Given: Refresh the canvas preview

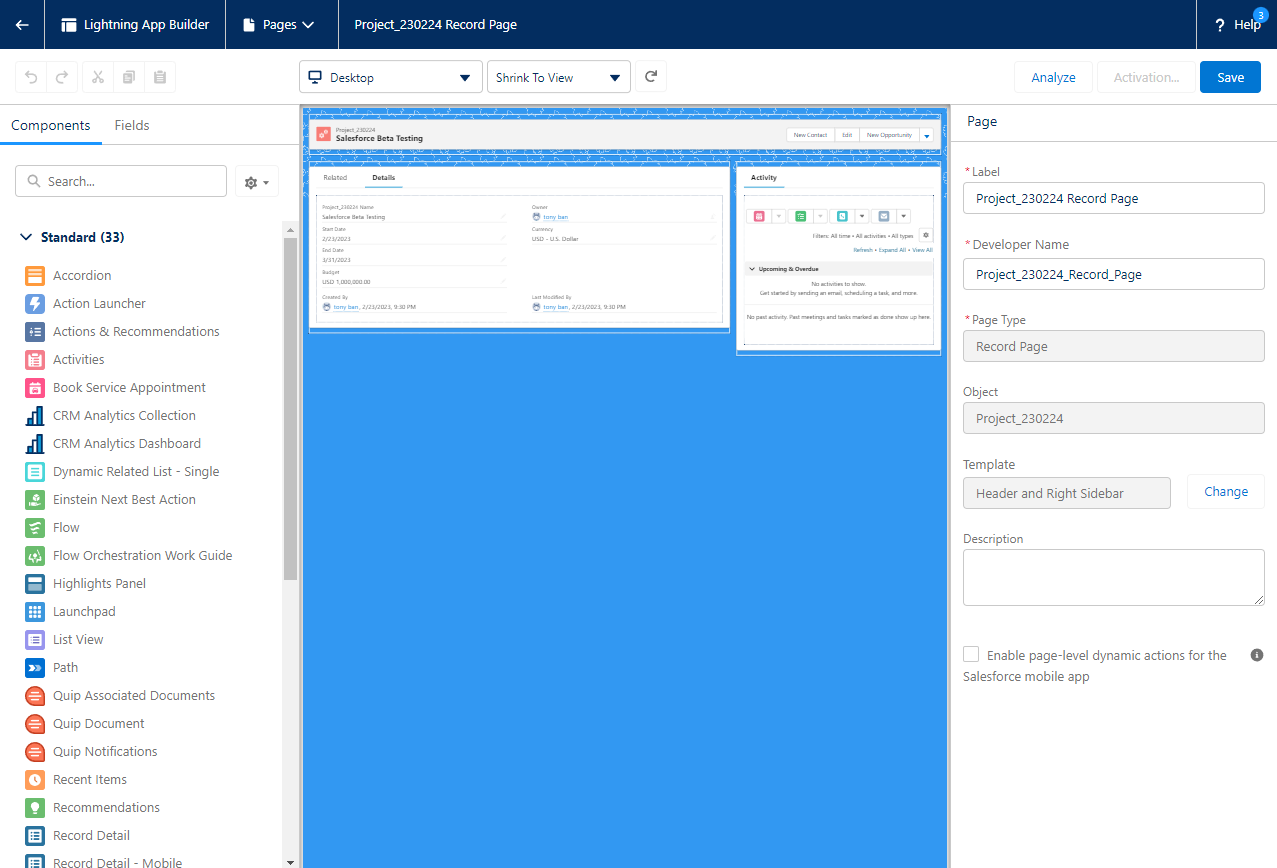Looking at the screenshot, I should (651, 77).
